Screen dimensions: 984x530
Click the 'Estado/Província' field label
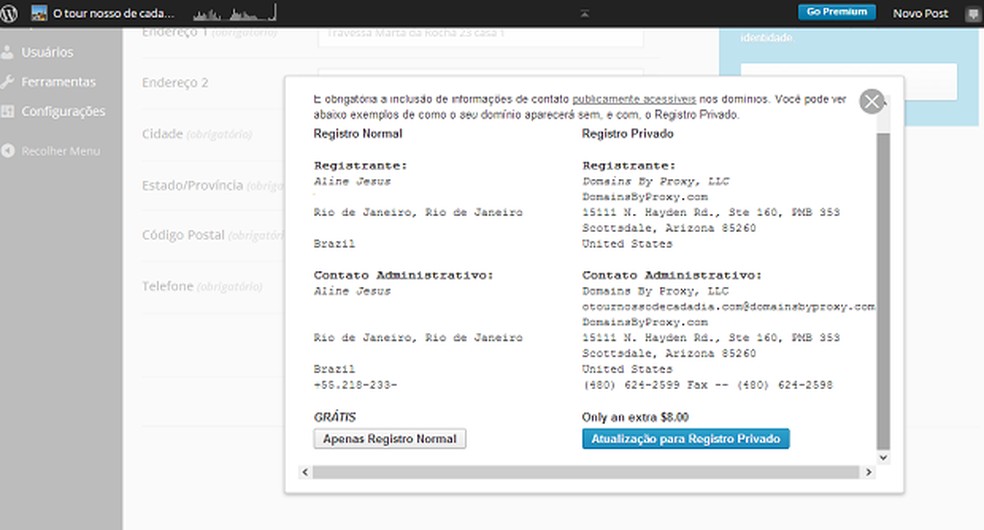[x=192, y=186]
